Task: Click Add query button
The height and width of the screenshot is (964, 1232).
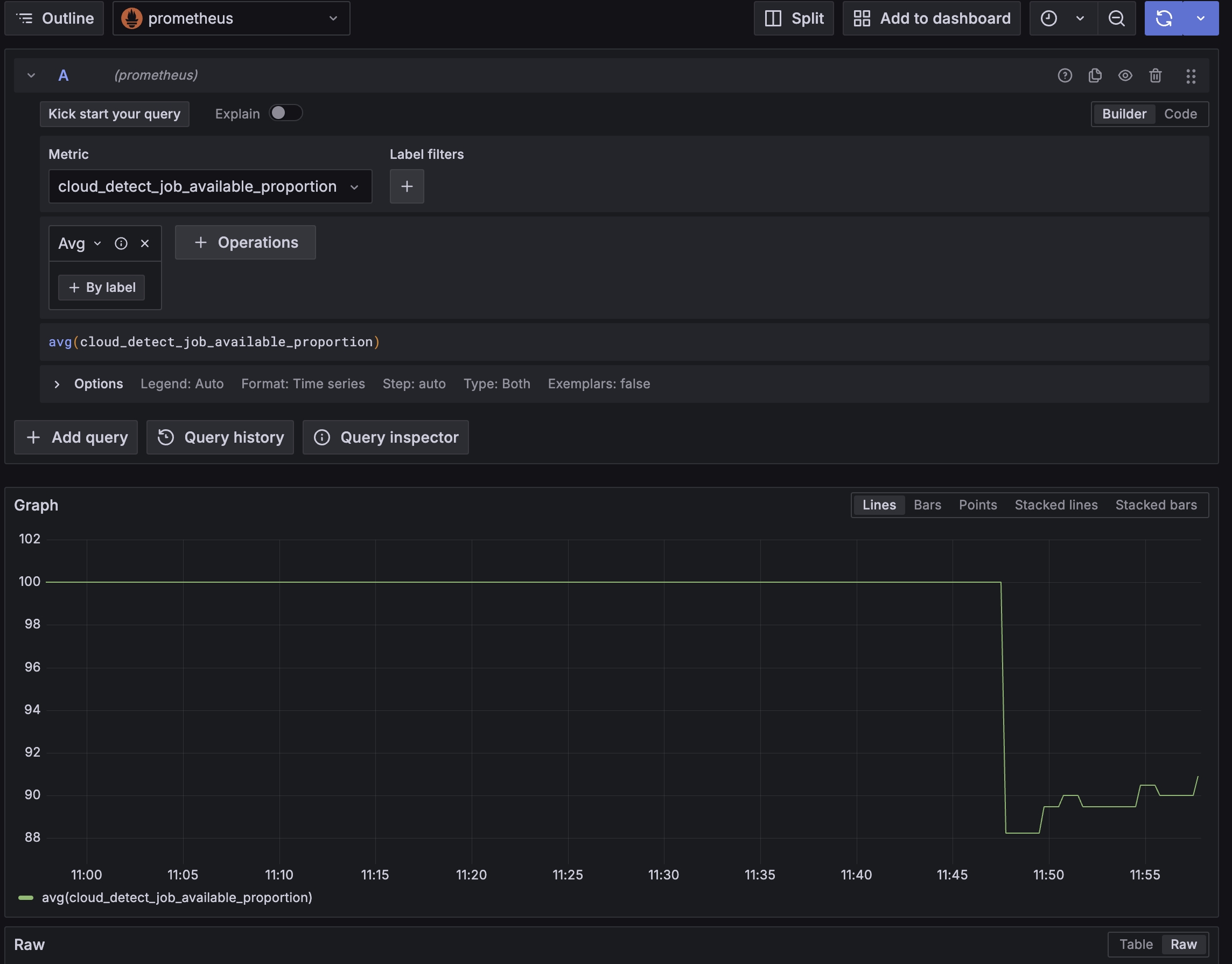Action: [x=76, y=437]
